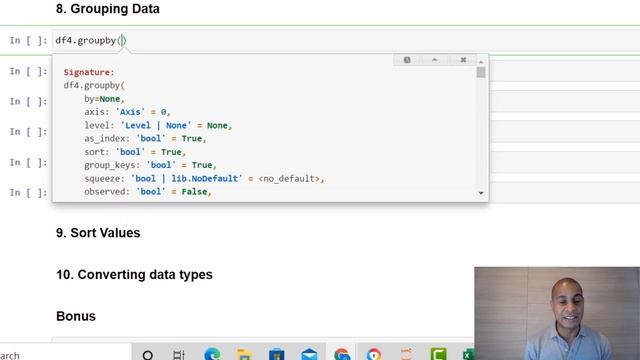Viewport: 640px width, 360px height.
Task: Open Task View from the taskbar
Action: (x=179, y=355)
